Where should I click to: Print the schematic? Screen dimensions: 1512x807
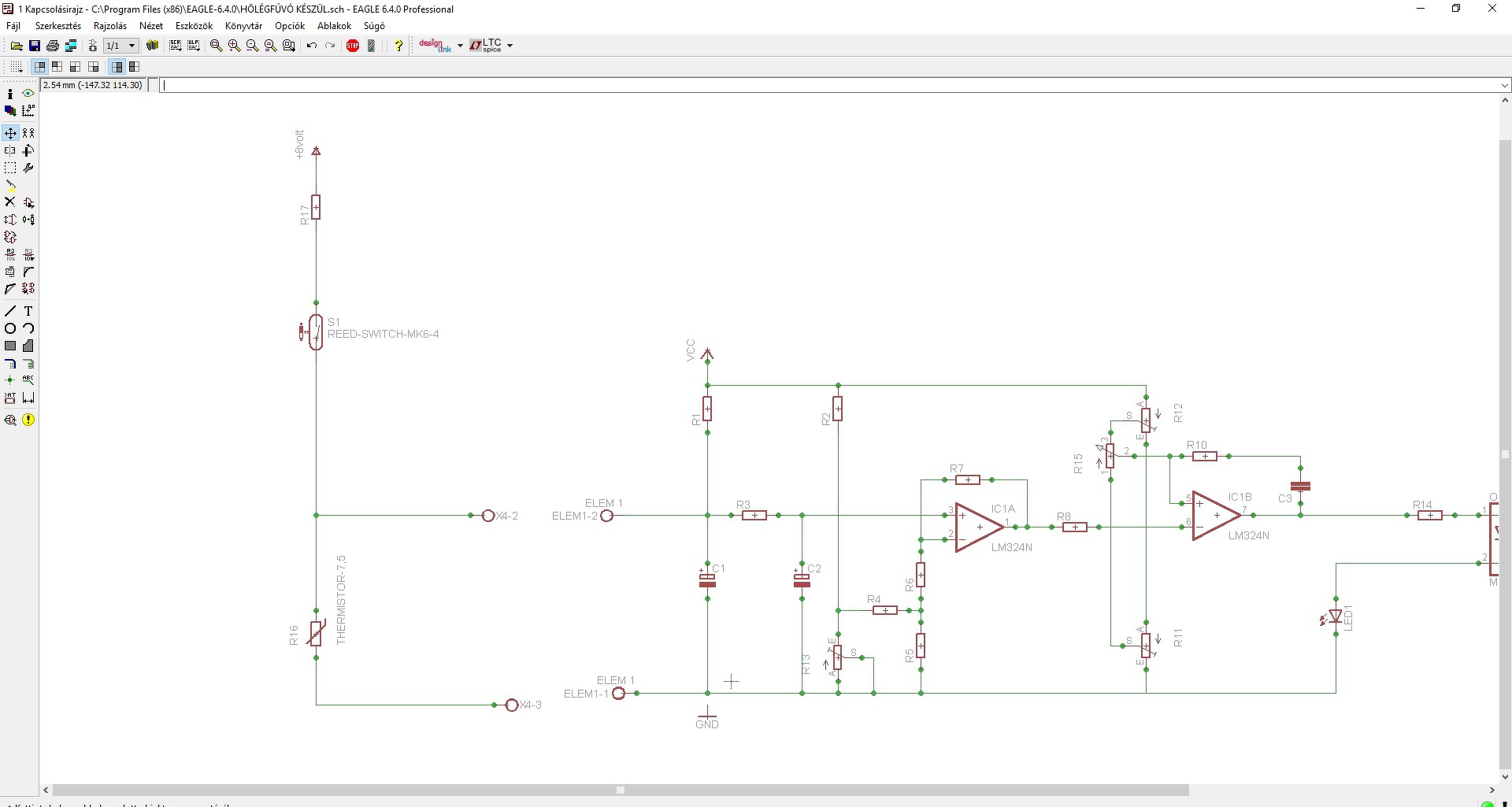click(53, 46)
